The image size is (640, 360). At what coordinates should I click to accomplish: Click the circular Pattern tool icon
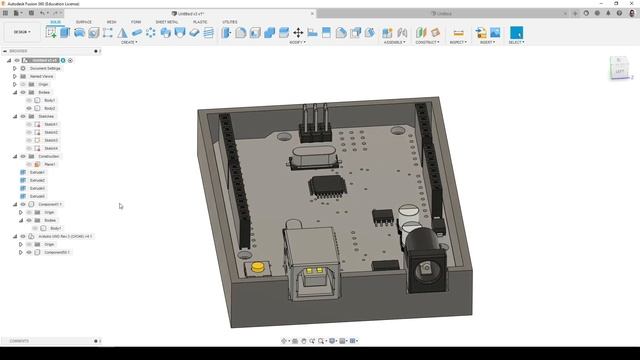coord(151,33)
